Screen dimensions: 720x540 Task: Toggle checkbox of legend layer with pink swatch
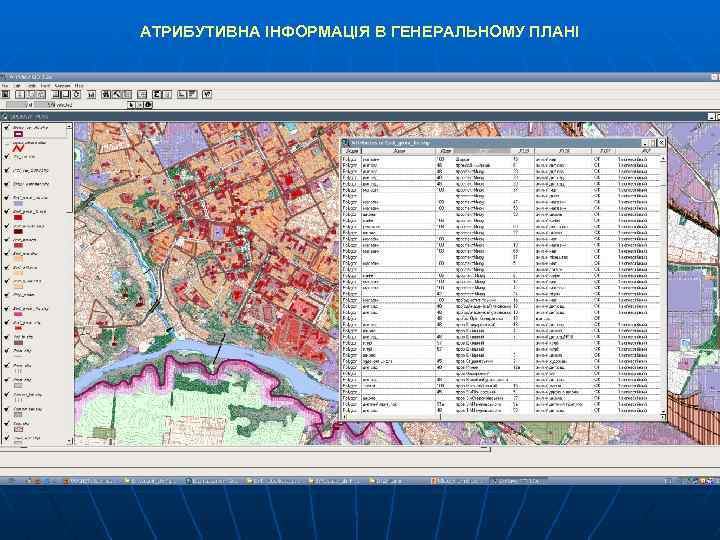tap(6, 309)
